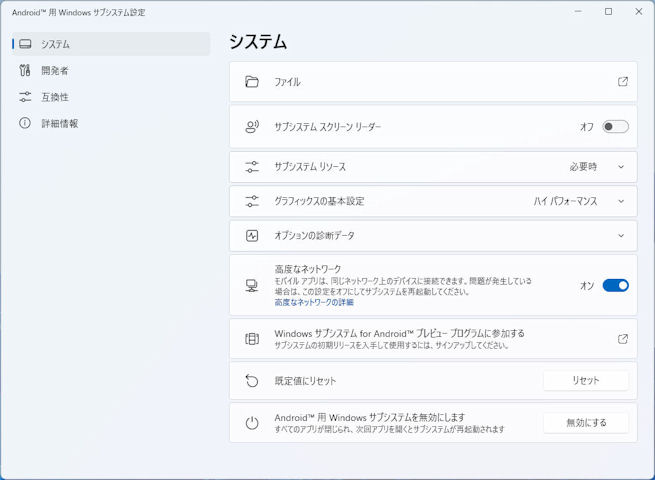
Task: Click the システム page heading
Action: (x=258, y=42)
